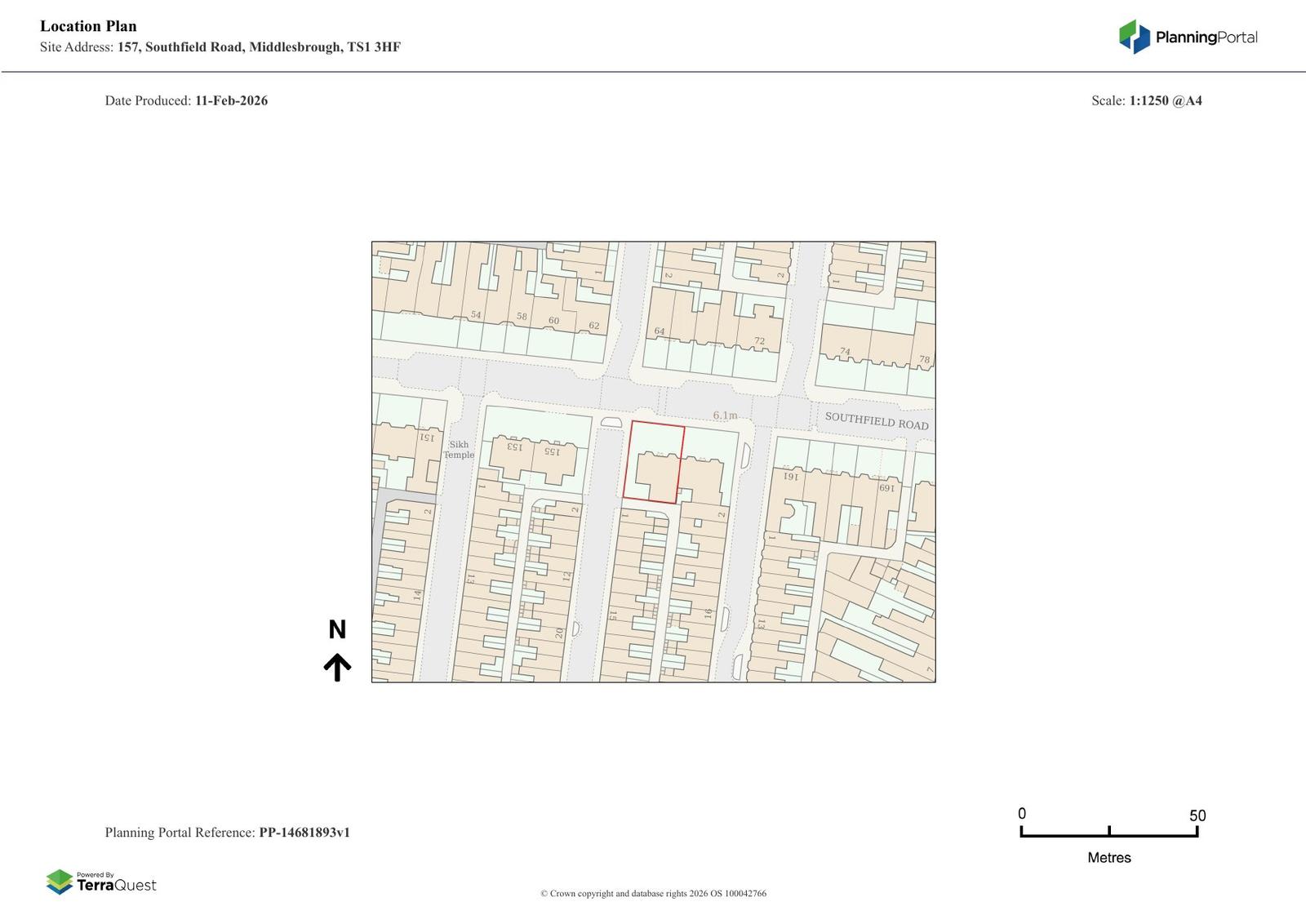Click the Planning Portal logo icon
The image size is (1306, 924).
1134,37
